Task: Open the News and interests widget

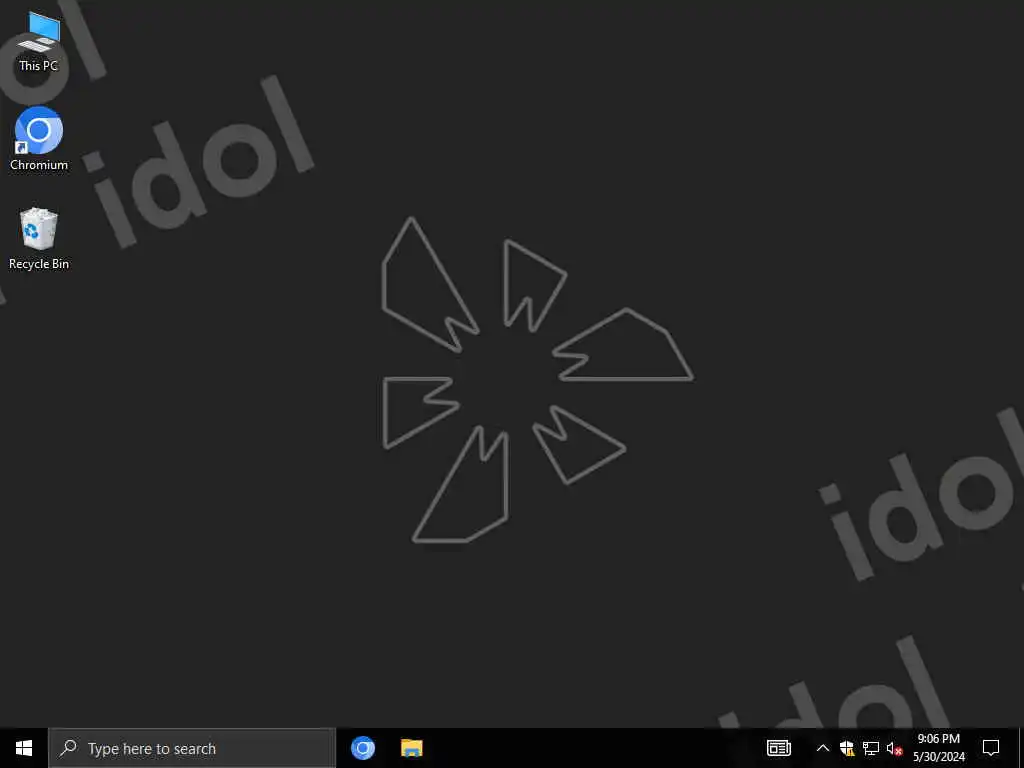Action: point(778,748)
